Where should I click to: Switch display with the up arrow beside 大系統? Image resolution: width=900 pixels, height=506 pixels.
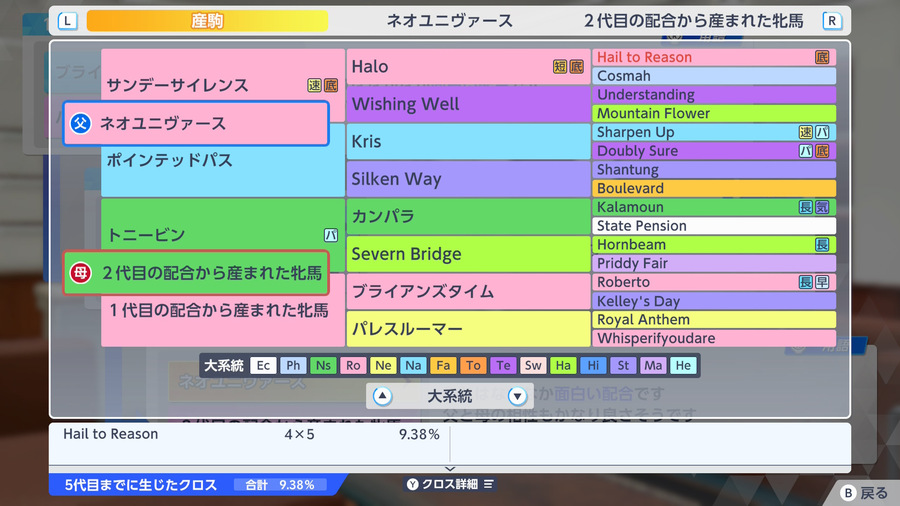[x=382, y=396]
